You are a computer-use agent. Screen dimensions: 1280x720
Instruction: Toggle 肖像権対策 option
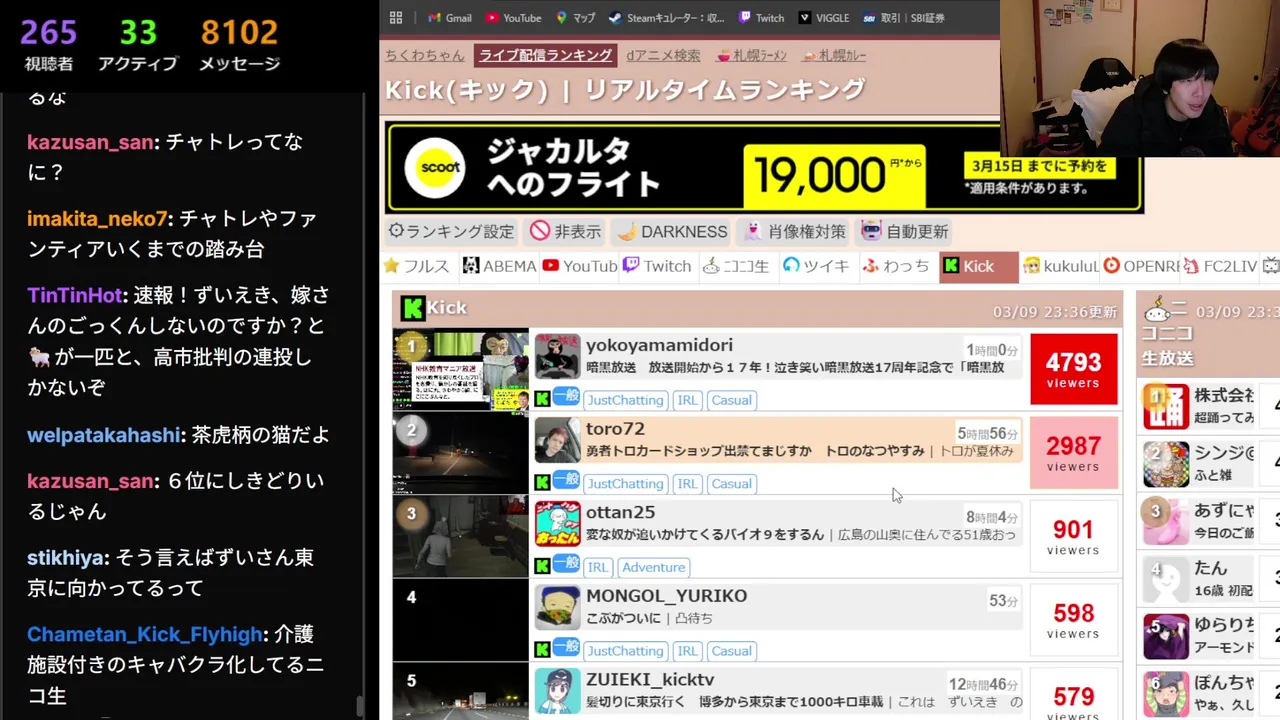pos(795,231)
